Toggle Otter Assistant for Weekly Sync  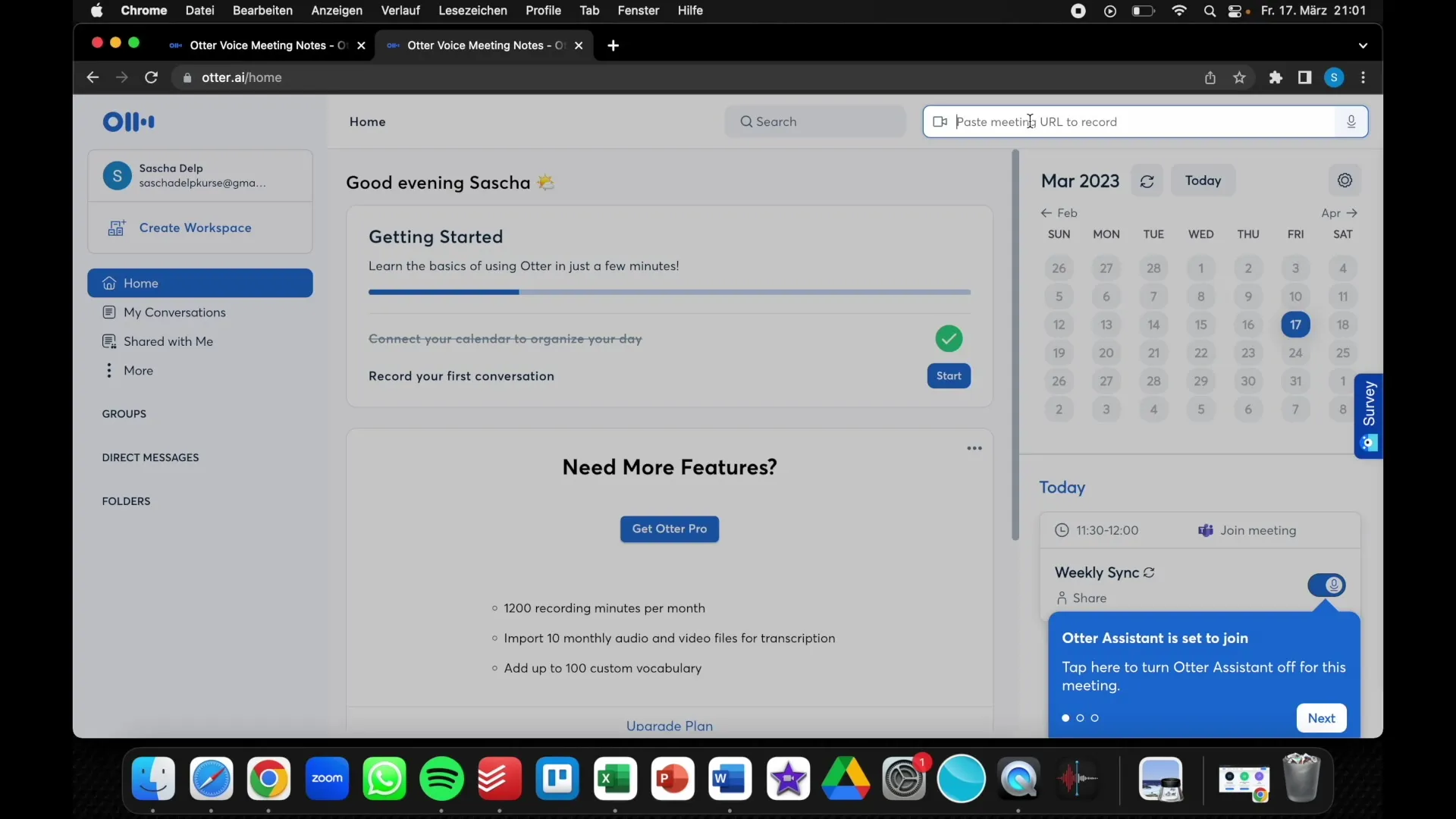tap(1326, 585)
